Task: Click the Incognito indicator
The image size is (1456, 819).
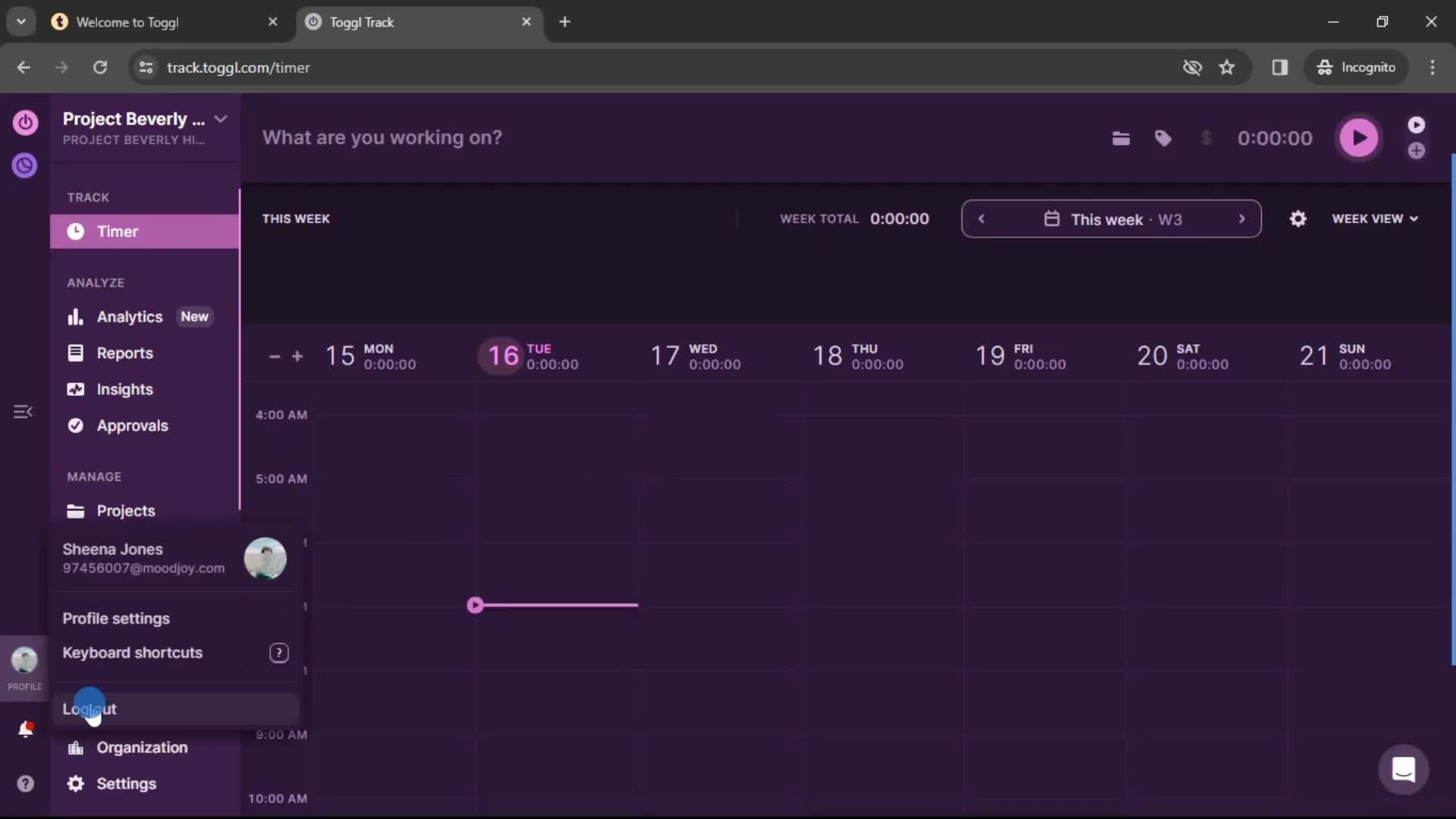Action: tap(1357, 67)
